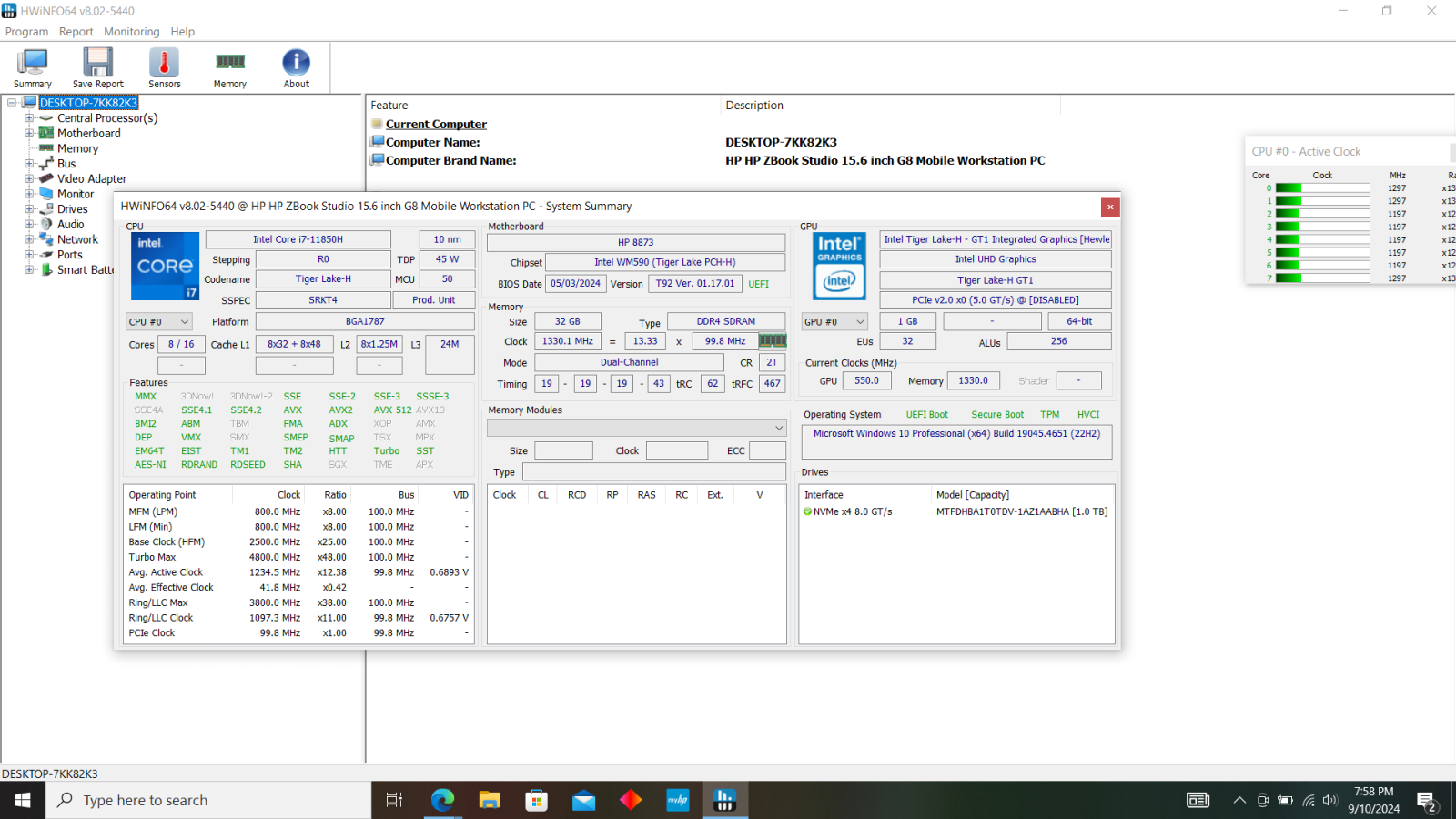Image resolution: width=1456 pixels, height=819 pixels.
Task: Click the Turbo Max operating point row
Action: (x=298, y=557)
